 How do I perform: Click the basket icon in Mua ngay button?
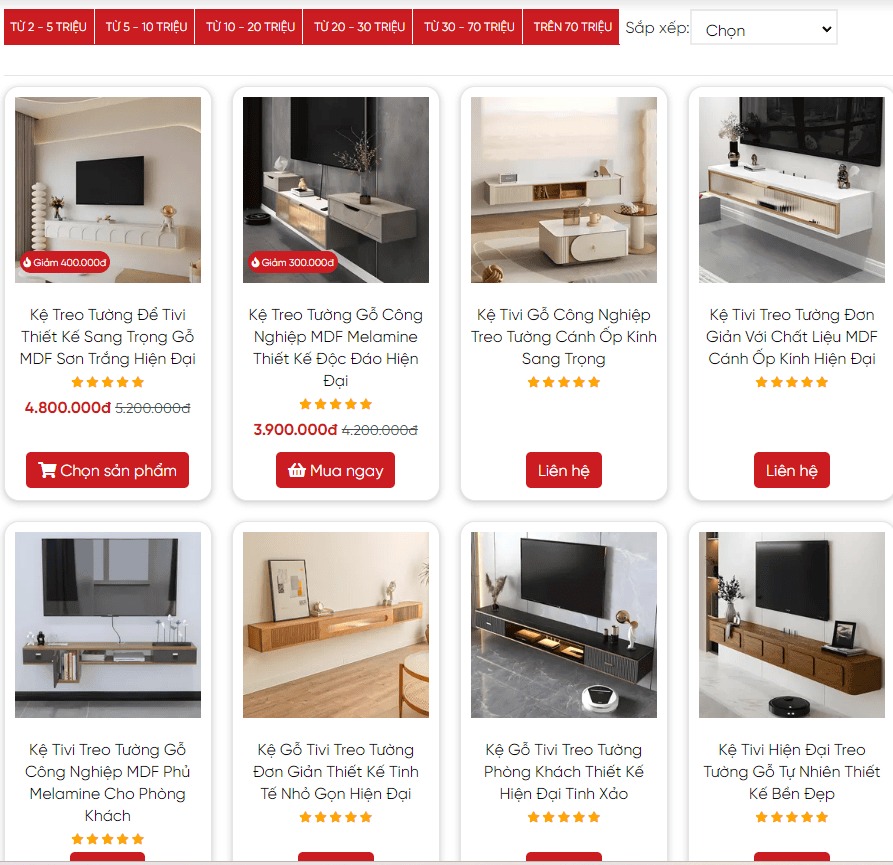(x=296, y=470)
